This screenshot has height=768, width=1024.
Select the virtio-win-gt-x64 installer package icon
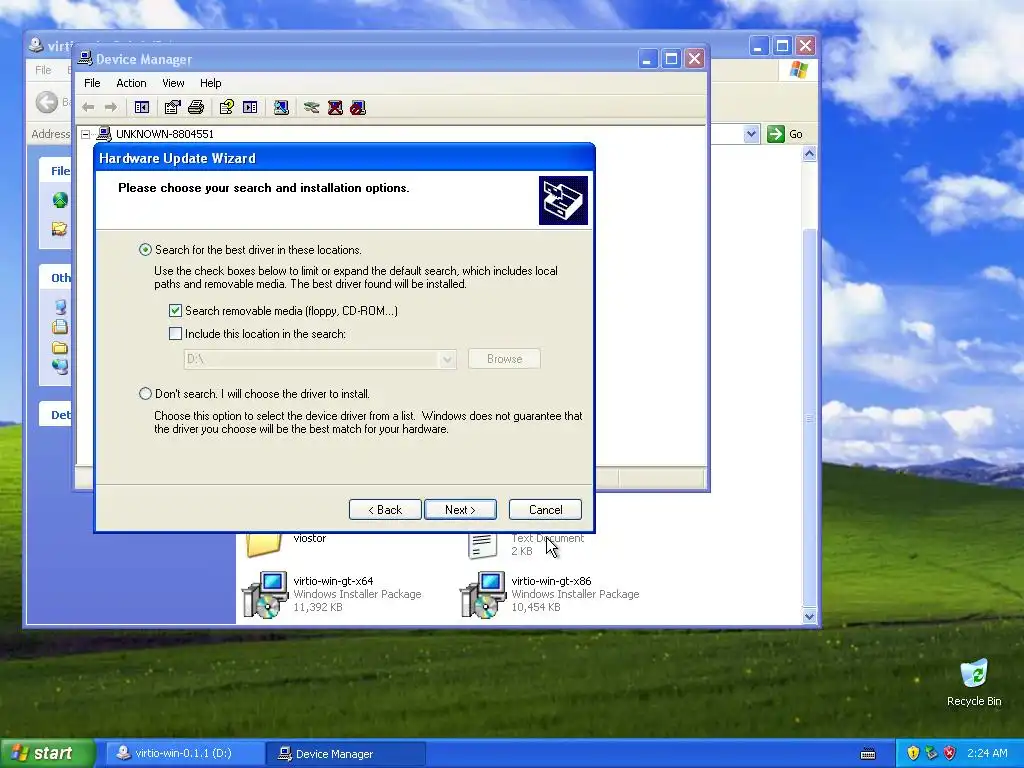[x=265, y=594]
